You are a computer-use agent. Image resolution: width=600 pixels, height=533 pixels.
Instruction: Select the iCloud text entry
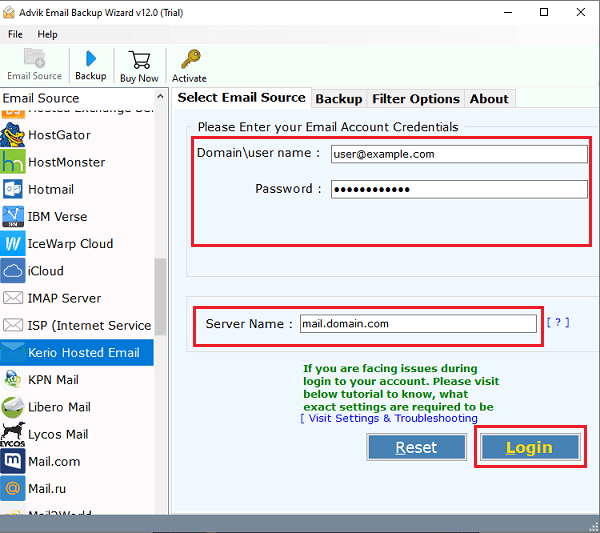tap(46, 271)
